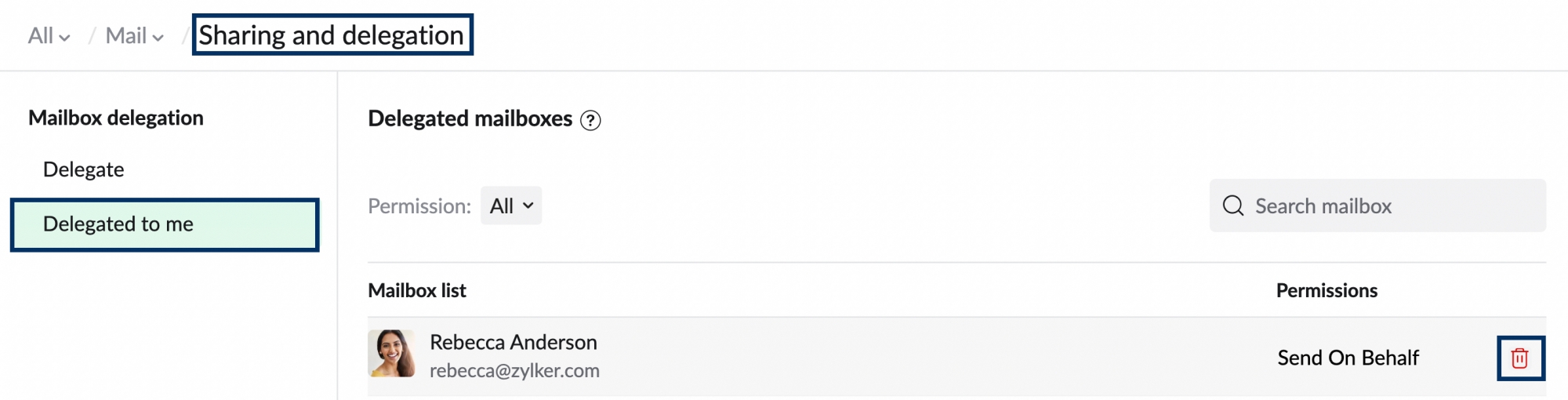1568x400 pixels.
Task: Click the red trash delete icon
Action: pyautogui.click(x=1519, y=358)
